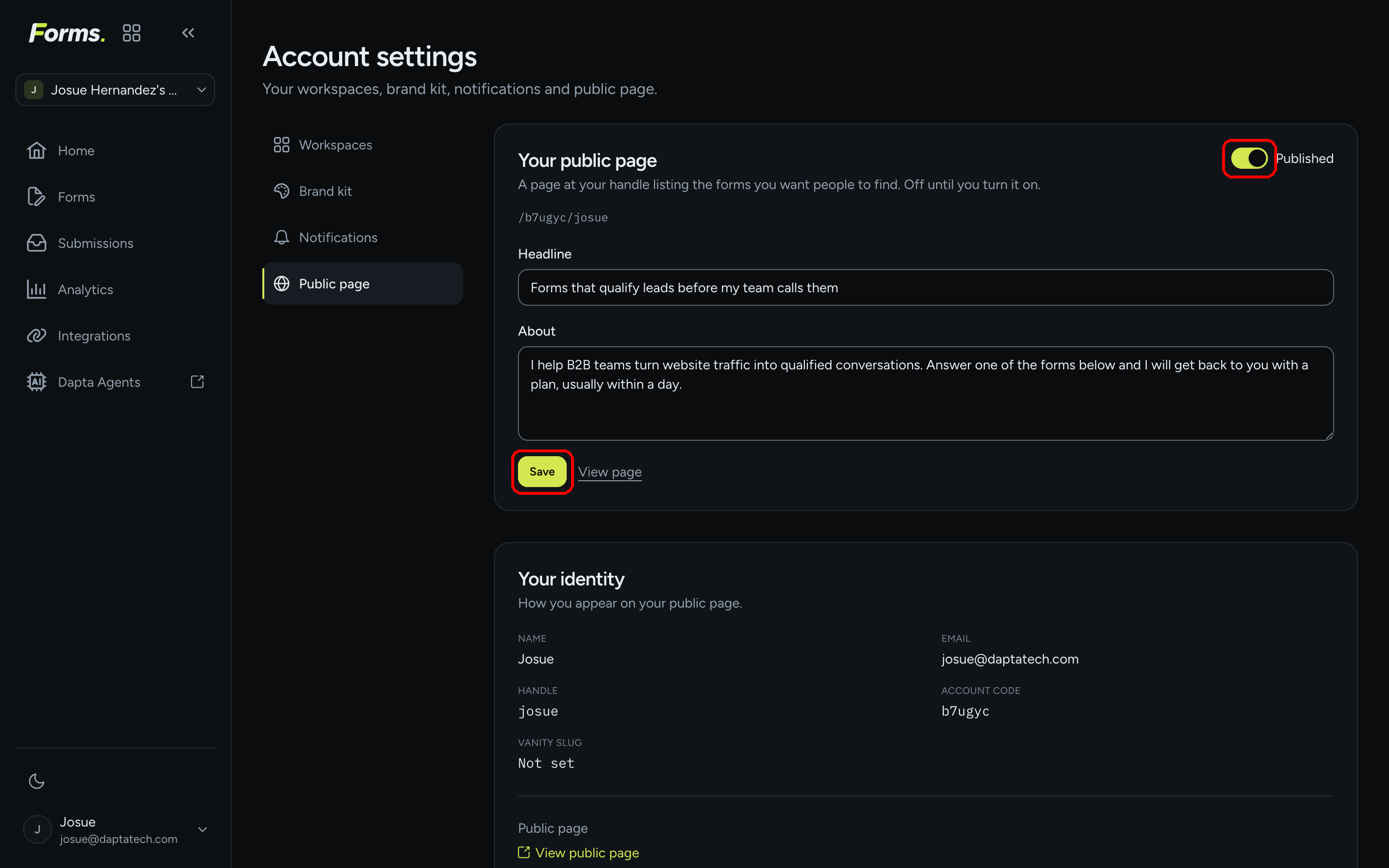This screenshot has width=1389, height=868.
Task: Click the Not set vanity slug value
Action: (x=546, y=763)
